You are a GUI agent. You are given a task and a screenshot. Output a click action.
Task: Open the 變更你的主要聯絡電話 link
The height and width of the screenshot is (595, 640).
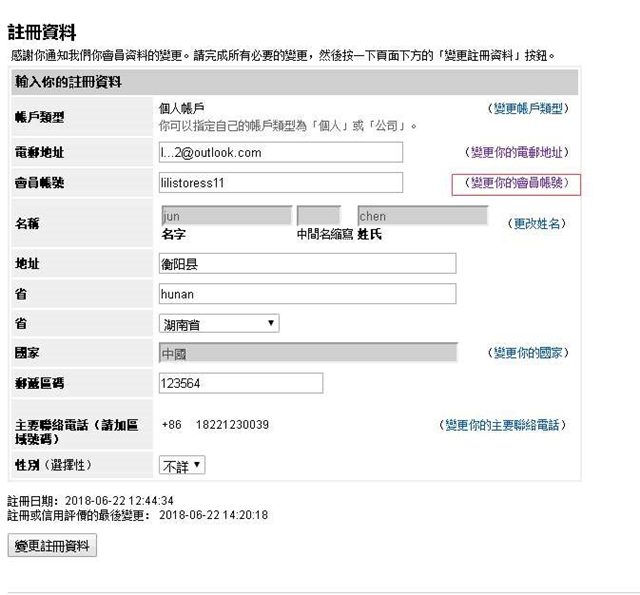click(504, 425)
